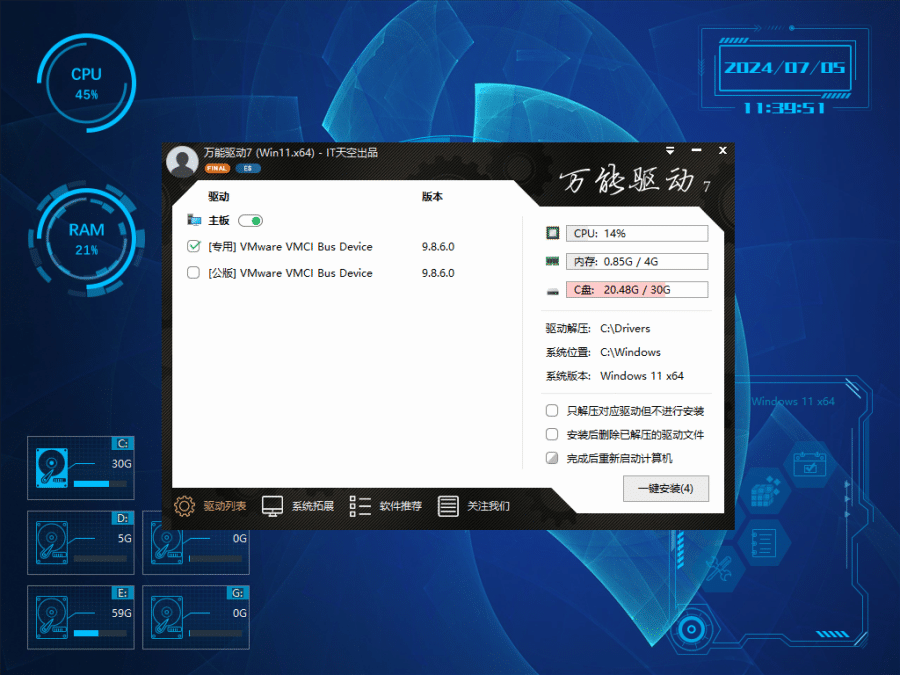Click the CPU: 14% usage bar
This screenshot has width=900, height=675.
pyautogui.click(x=637, y=233)
